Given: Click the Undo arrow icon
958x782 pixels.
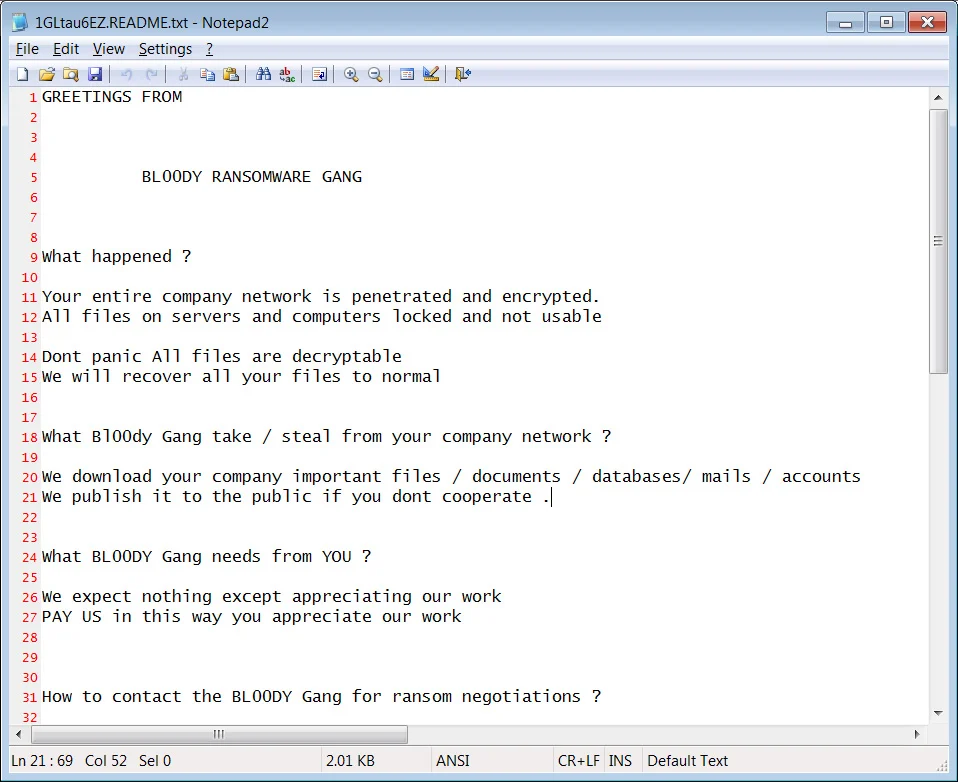Looking at the screenshot, I should [126, 74].
